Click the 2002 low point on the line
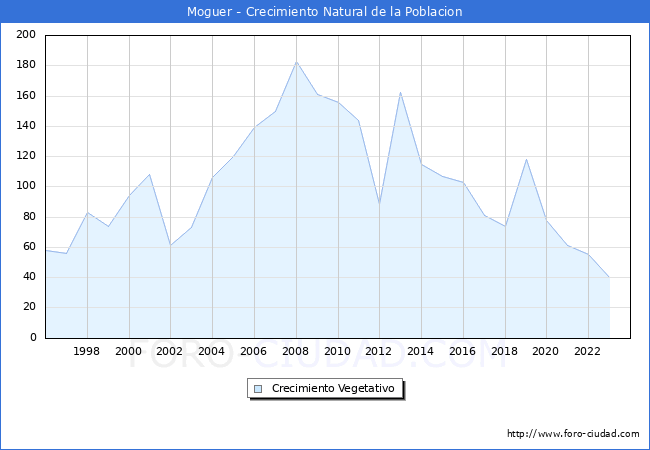Screen dimensions: 650x450 click(171, 245)
